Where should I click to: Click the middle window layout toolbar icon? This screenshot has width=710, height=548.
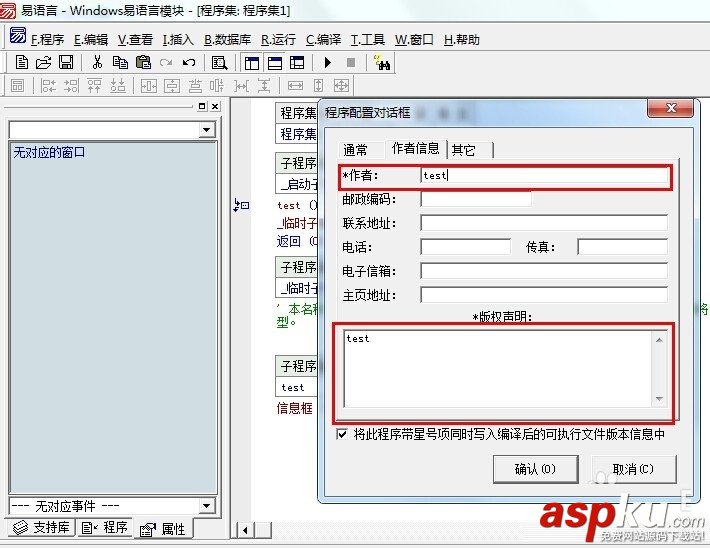pyautogui.click(x=274, y=62)
